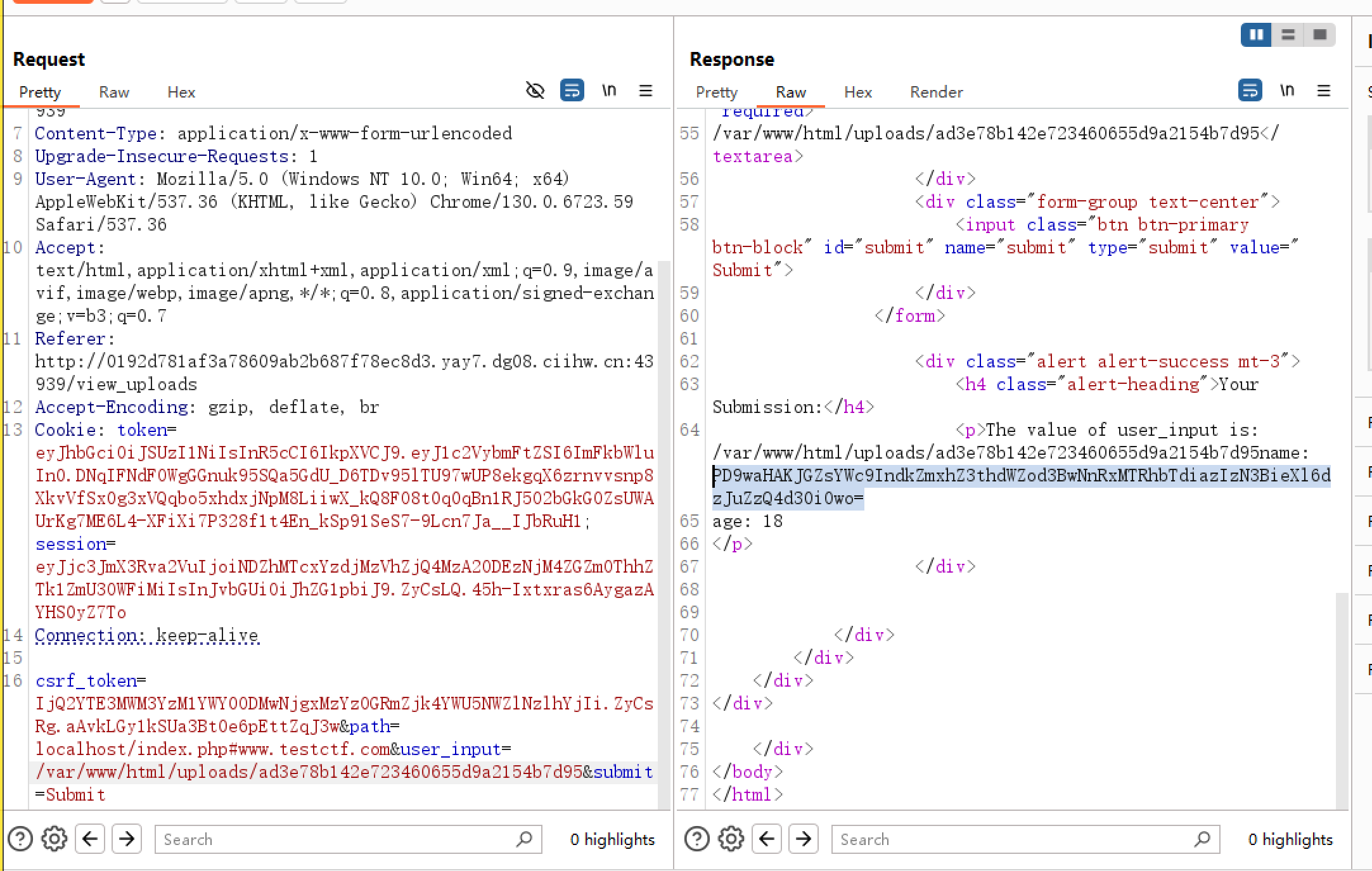Screen dimensions: 1372x871
Task: Open Response search help icon
Action: [697, 839]
